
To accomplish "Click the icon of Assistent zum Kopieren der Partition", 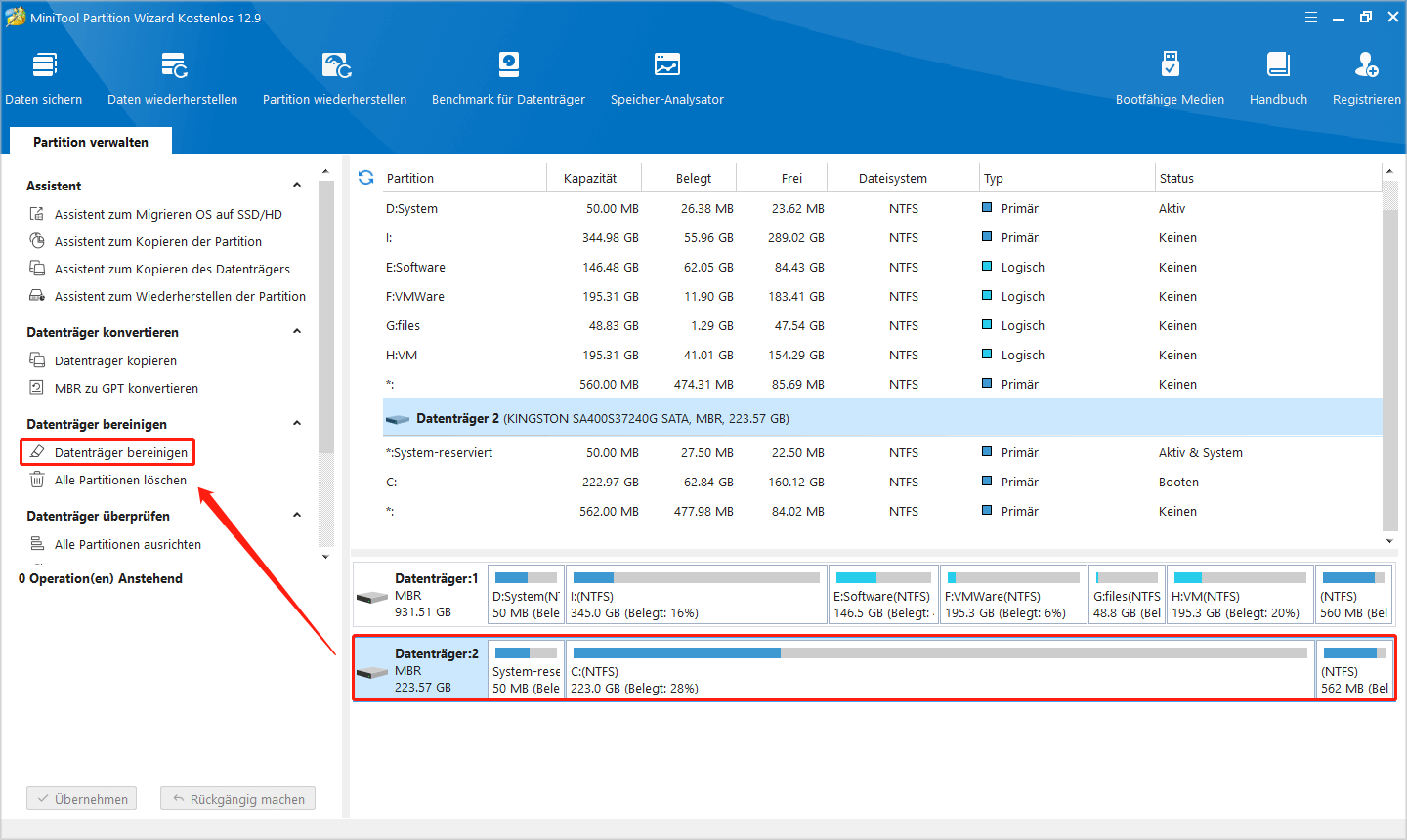I will (x=37, y=241).
